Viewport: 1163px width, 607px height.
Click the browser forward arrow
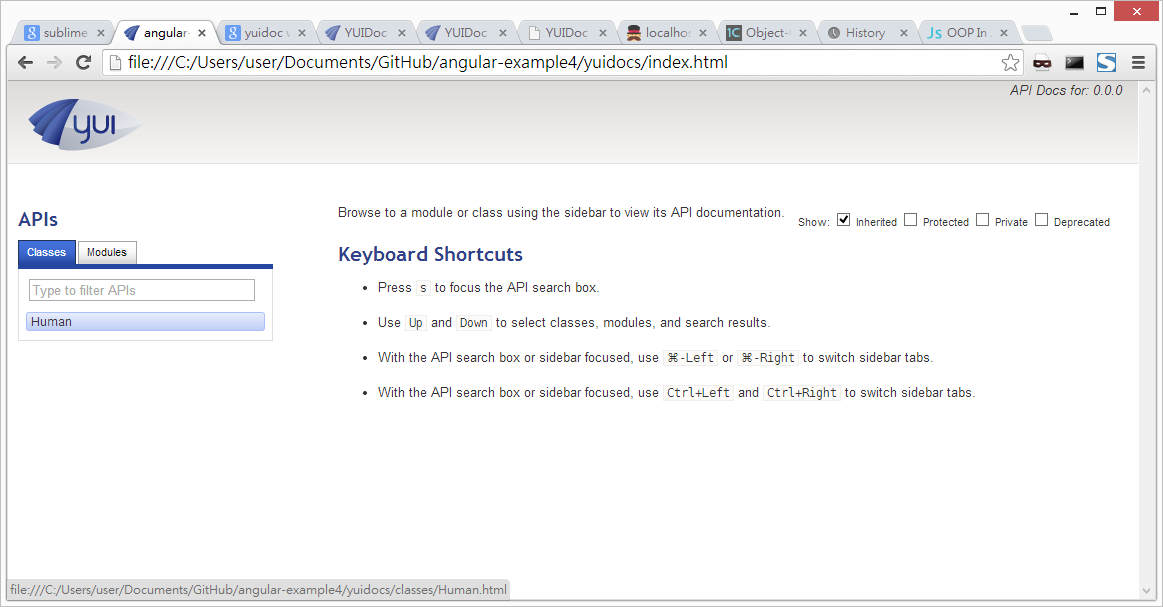54,62
